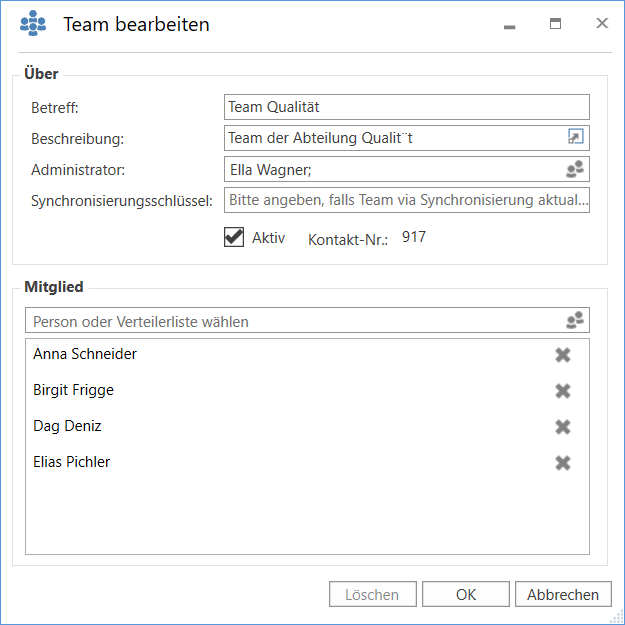625x625 pixels.
Task: Delete Dag Deniz from the team
Action: click(563, 427)
